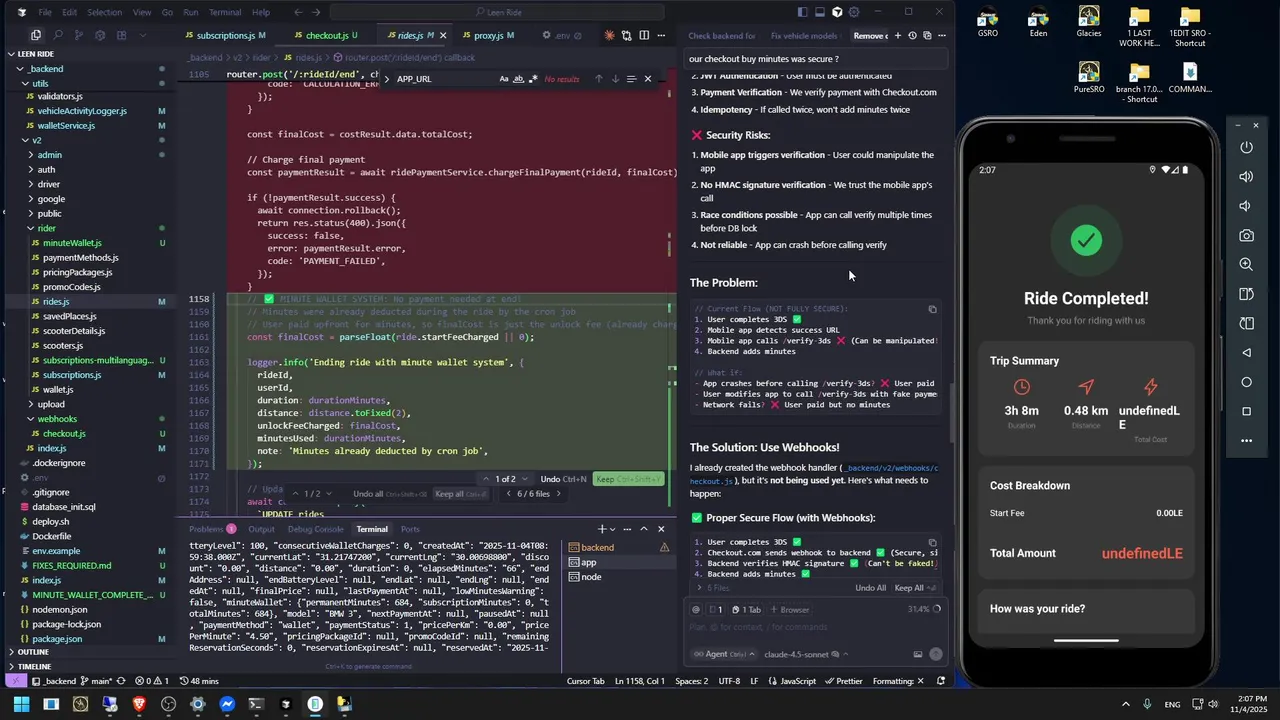This screenshot has width=1280, height=720.
Task: Open the Source Control view icon
Action: pos(79,35)
